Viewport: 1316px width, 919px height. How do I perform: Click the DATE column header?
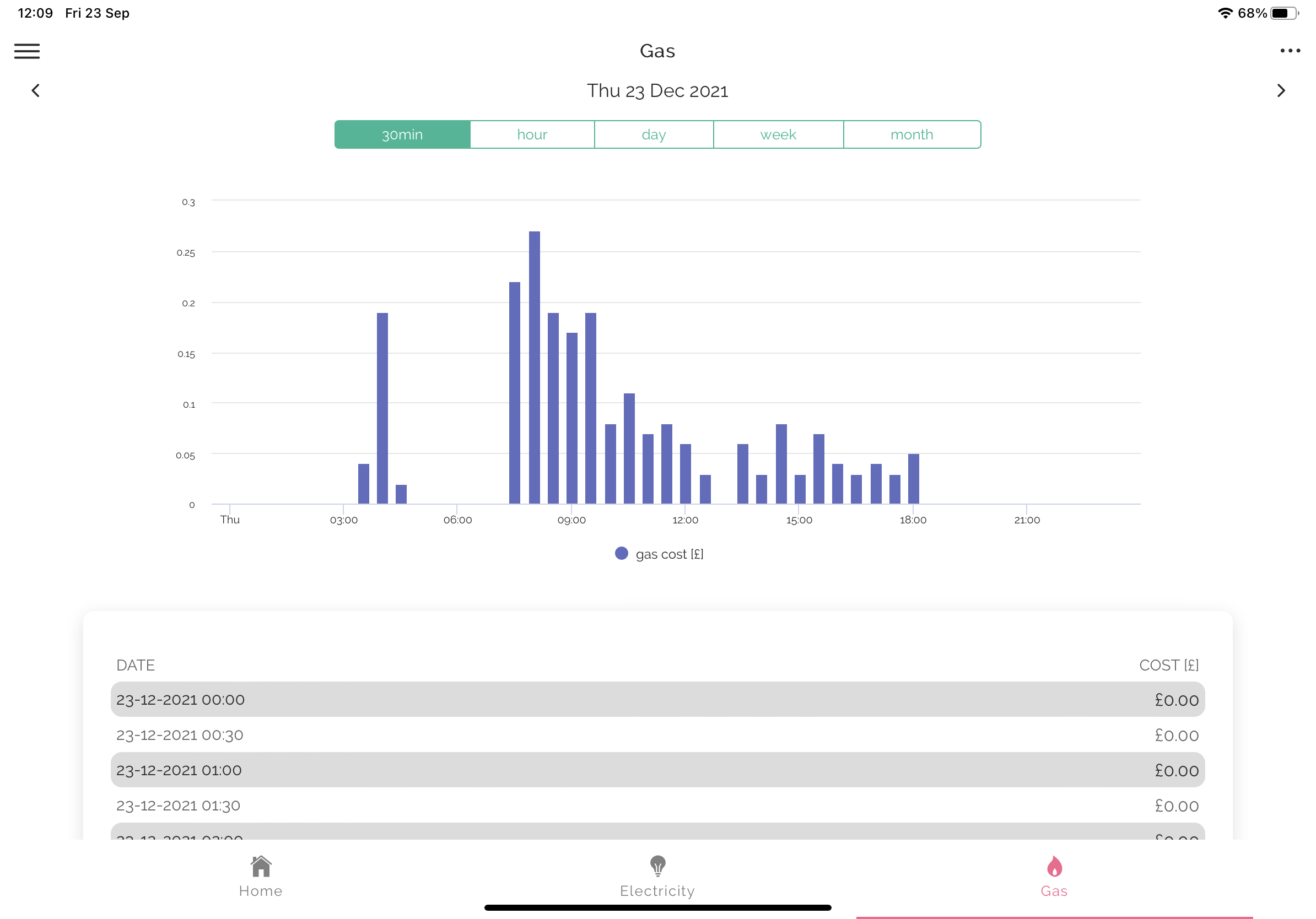136,665
